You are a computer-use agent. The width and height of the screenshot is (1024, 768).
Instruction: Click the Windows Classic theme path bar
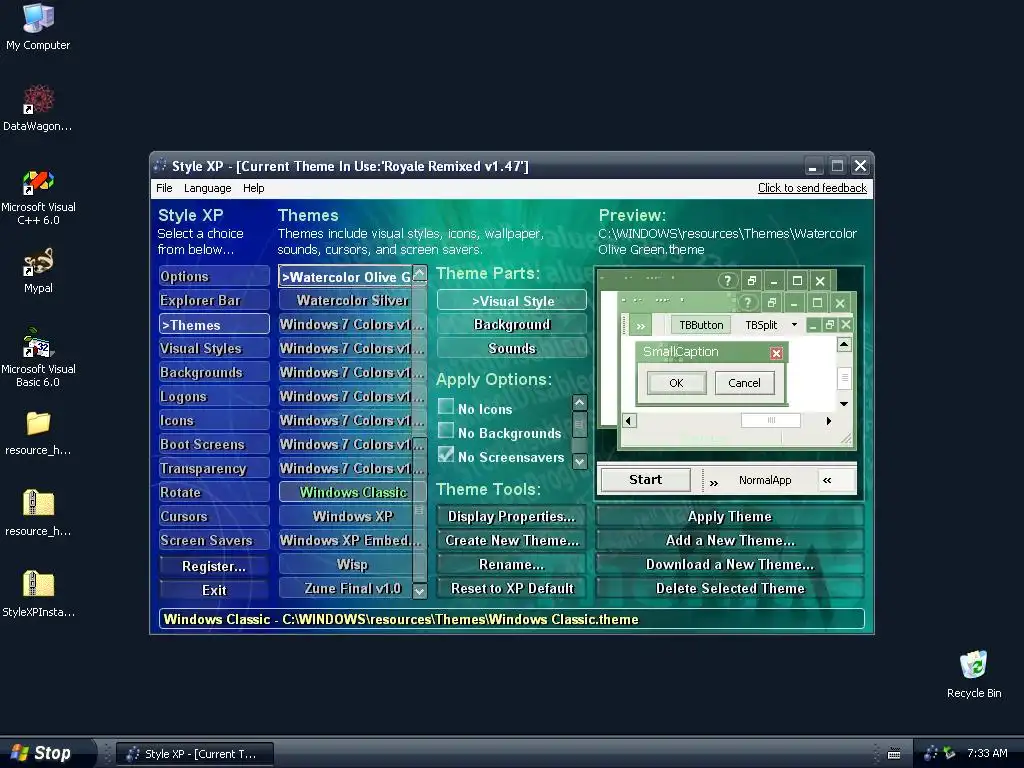[512, 619]
